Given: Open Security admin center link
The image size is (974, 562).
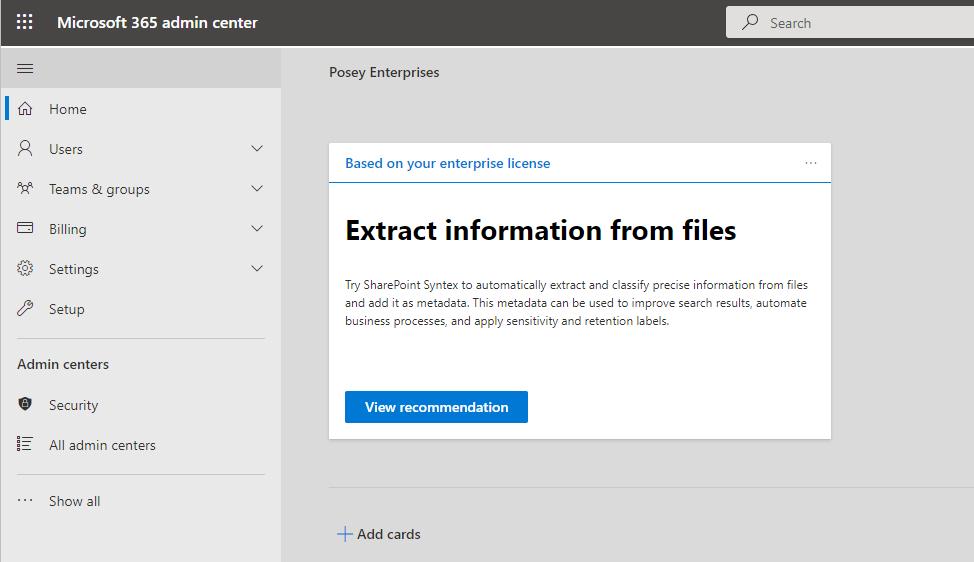Looking at the screenshot, I should [142, 405].
